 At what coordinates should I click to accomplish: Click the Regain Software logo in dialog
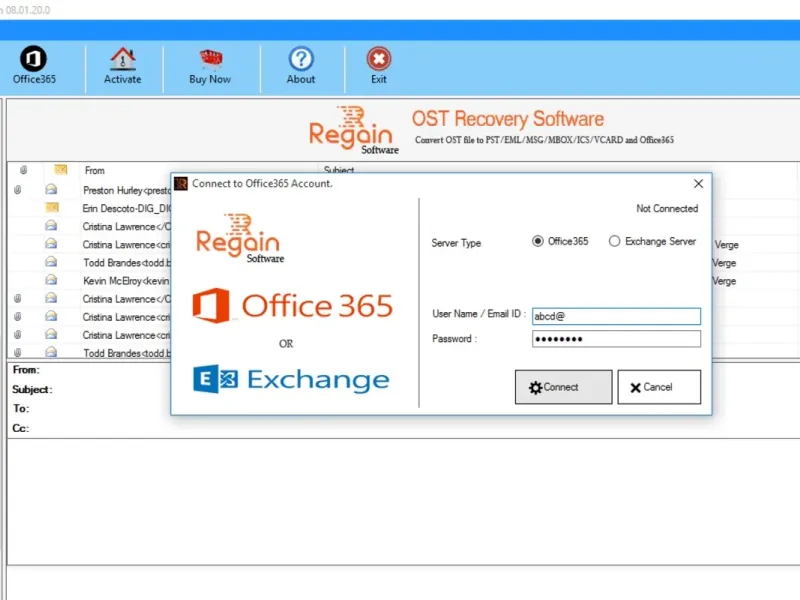(239, 238)
